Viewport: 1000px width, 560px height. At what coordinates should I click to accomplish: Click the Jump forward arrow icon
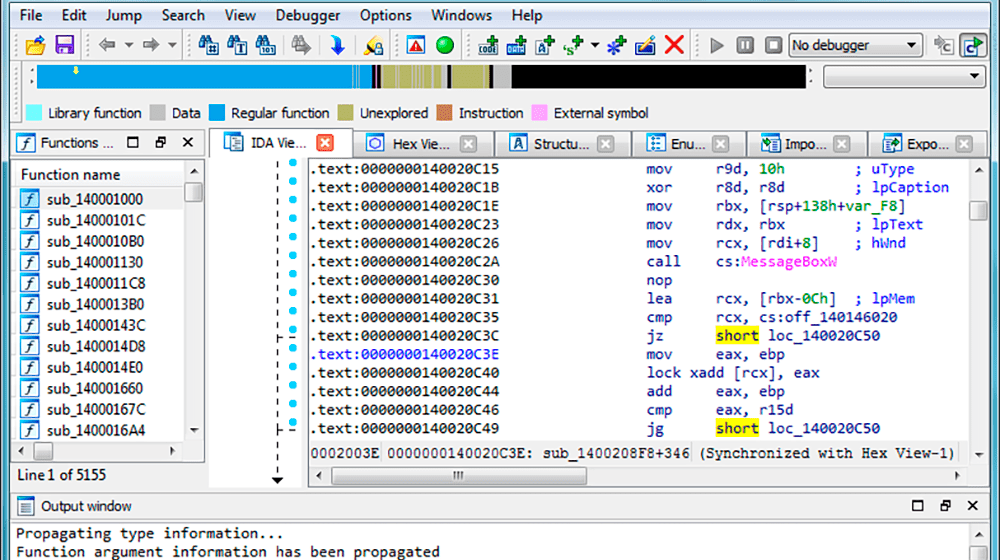151,45
